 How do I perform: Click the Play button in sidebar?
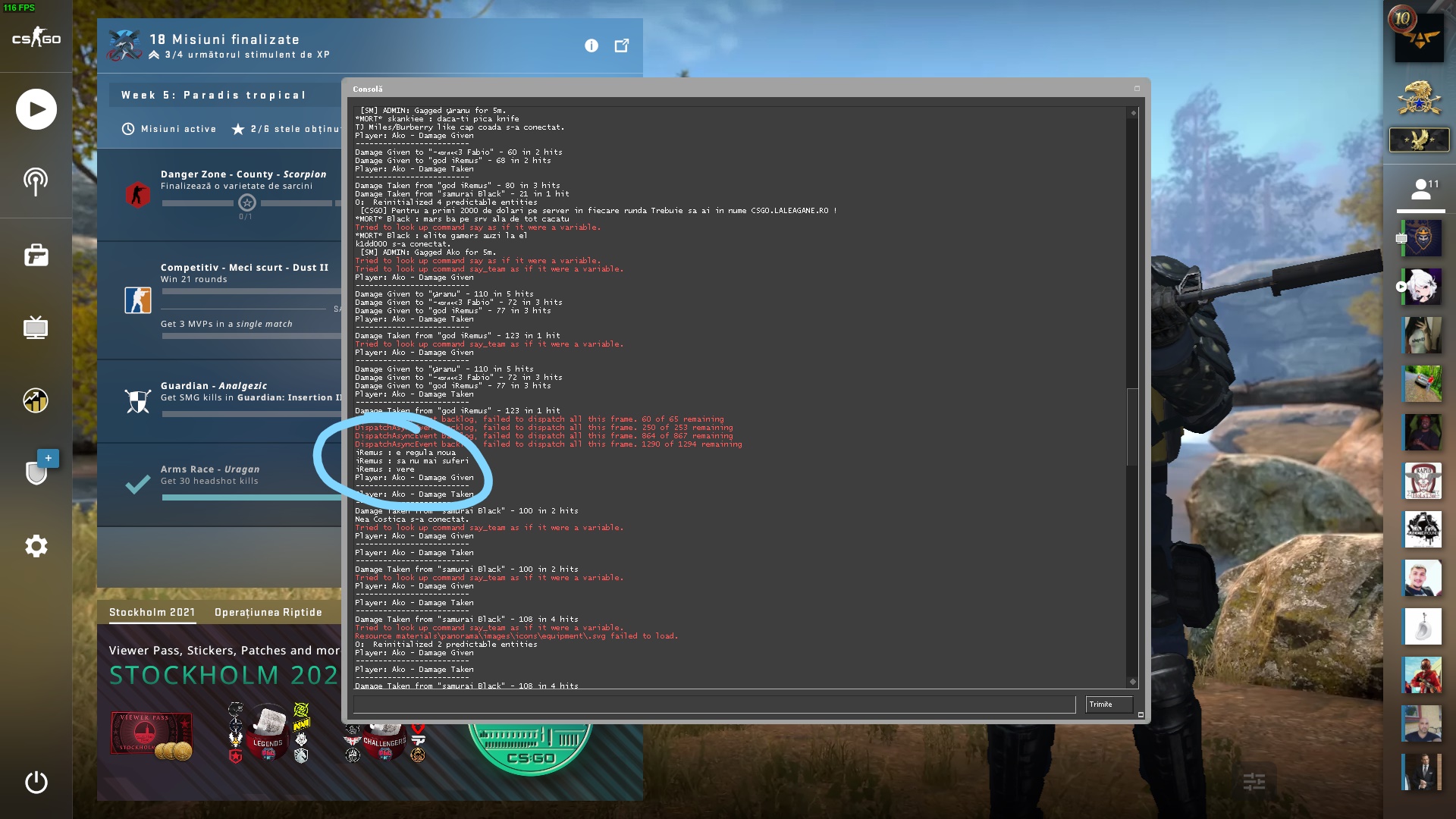[x=36, y=109]
